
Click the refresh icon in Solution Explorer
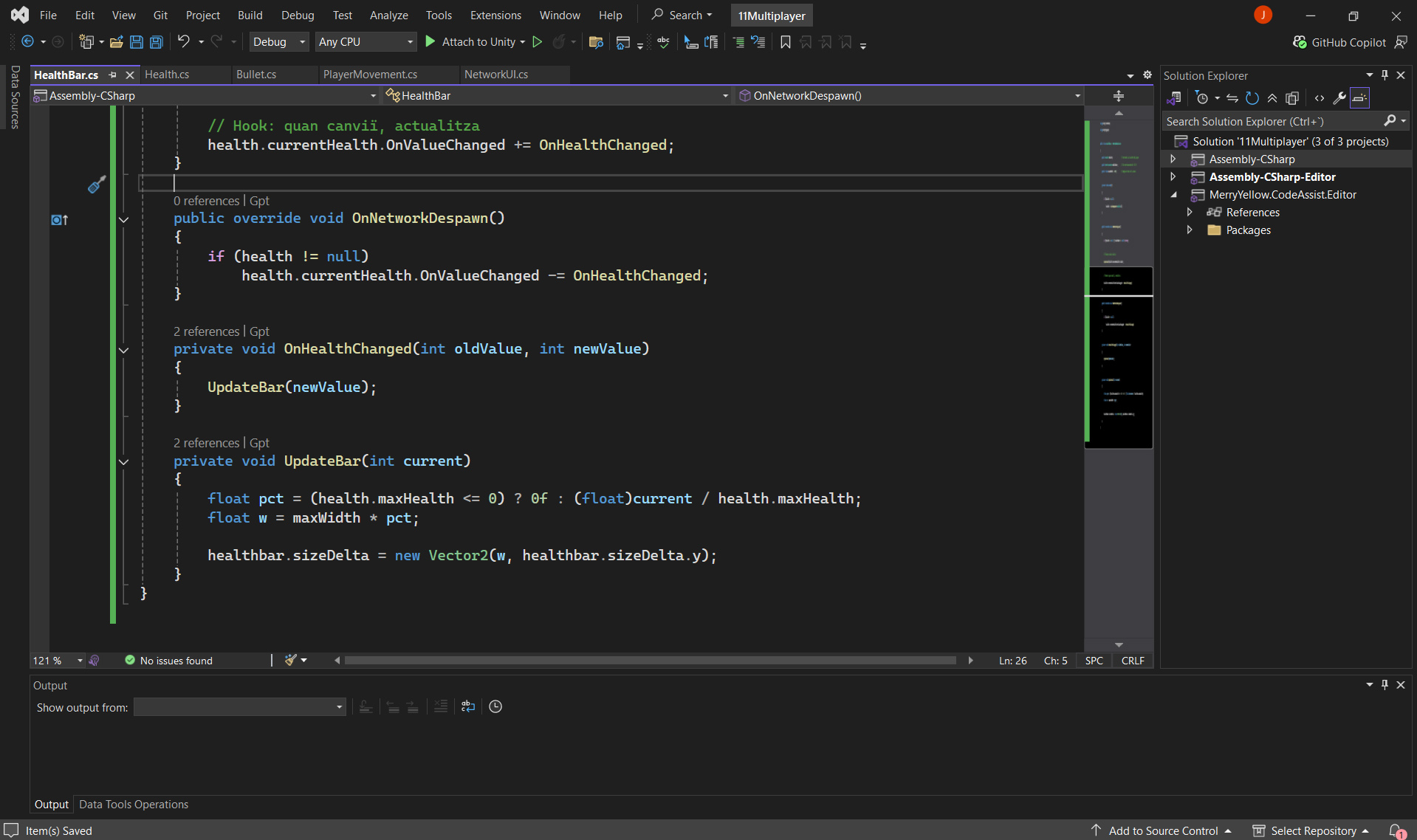1252,98
